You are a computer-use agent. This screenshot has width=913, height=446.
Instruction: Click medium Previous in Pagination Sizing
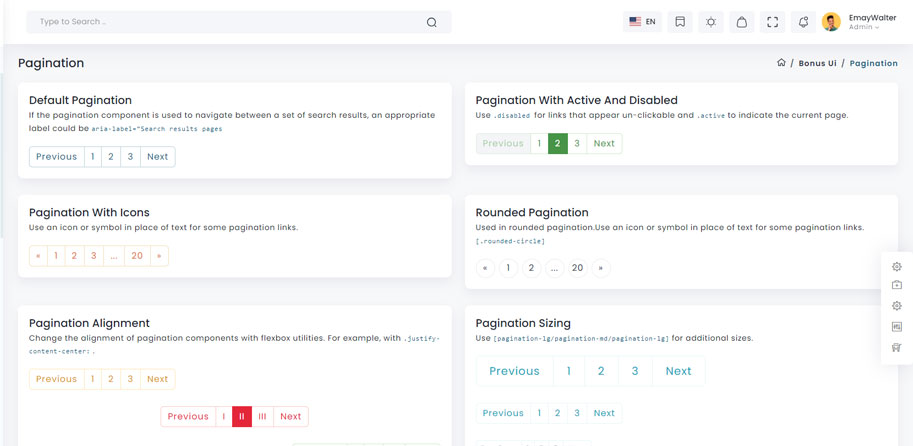pyautogui.click(x=503, y=413)
